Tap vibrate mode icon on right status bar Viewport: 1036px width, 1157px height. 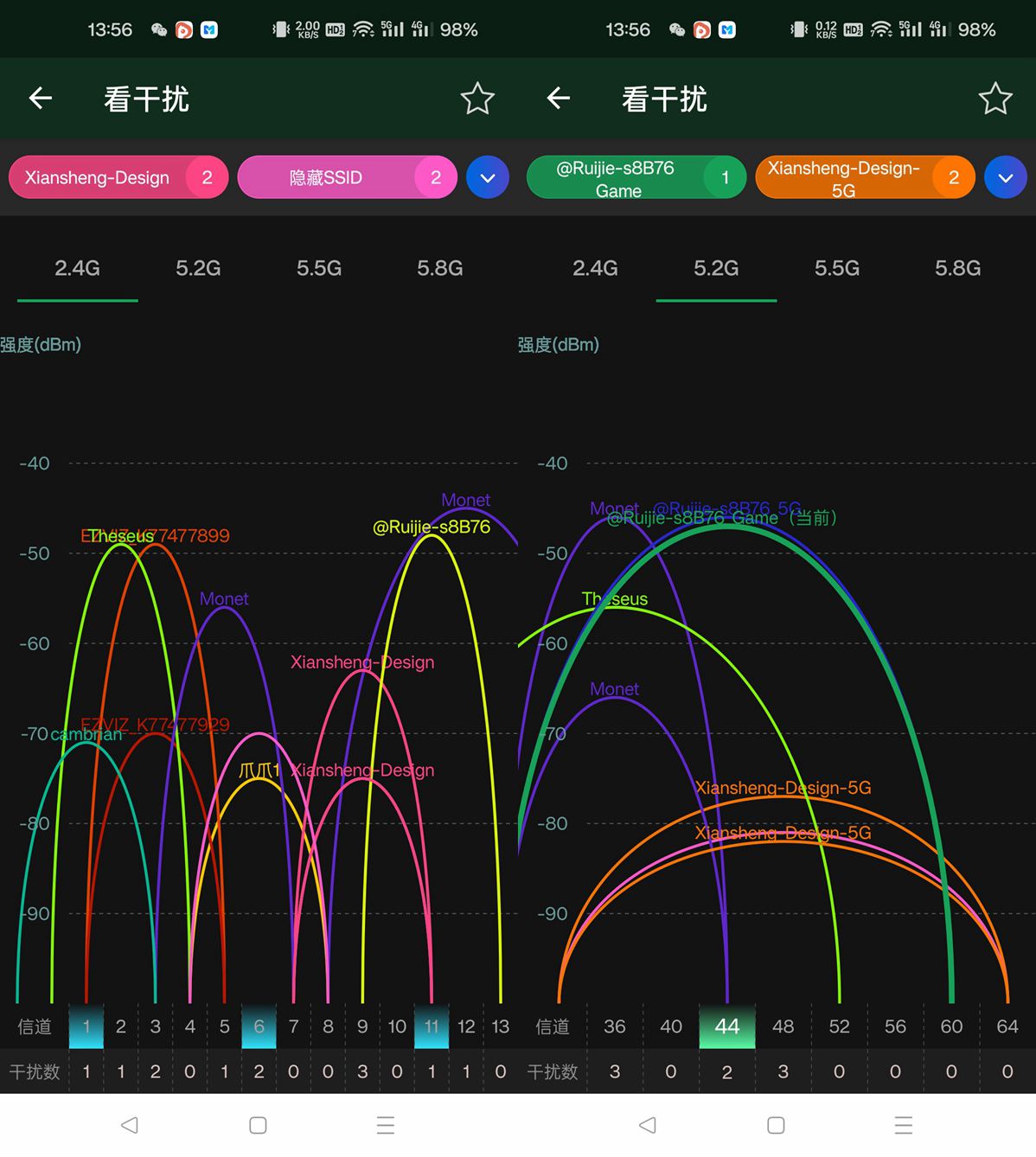tap(799, 29)
